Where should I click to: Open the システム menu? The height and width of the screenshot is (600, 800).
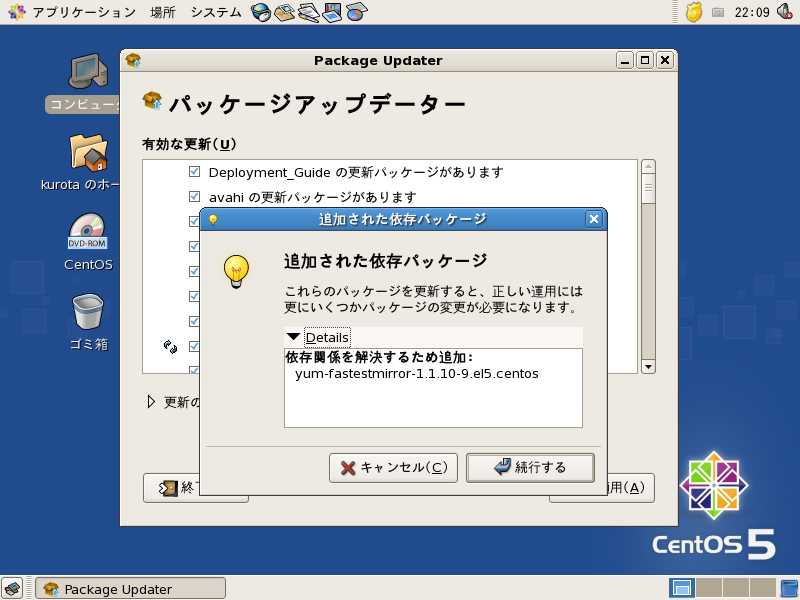[x=216, y=12]
